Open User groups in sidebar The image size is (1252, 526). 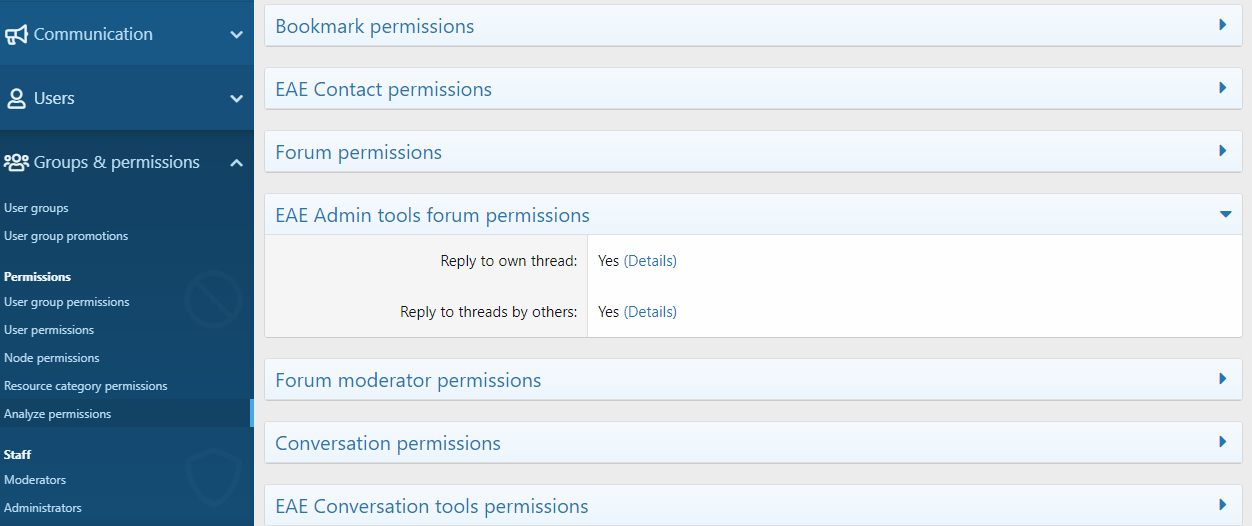tap(36, 208)
